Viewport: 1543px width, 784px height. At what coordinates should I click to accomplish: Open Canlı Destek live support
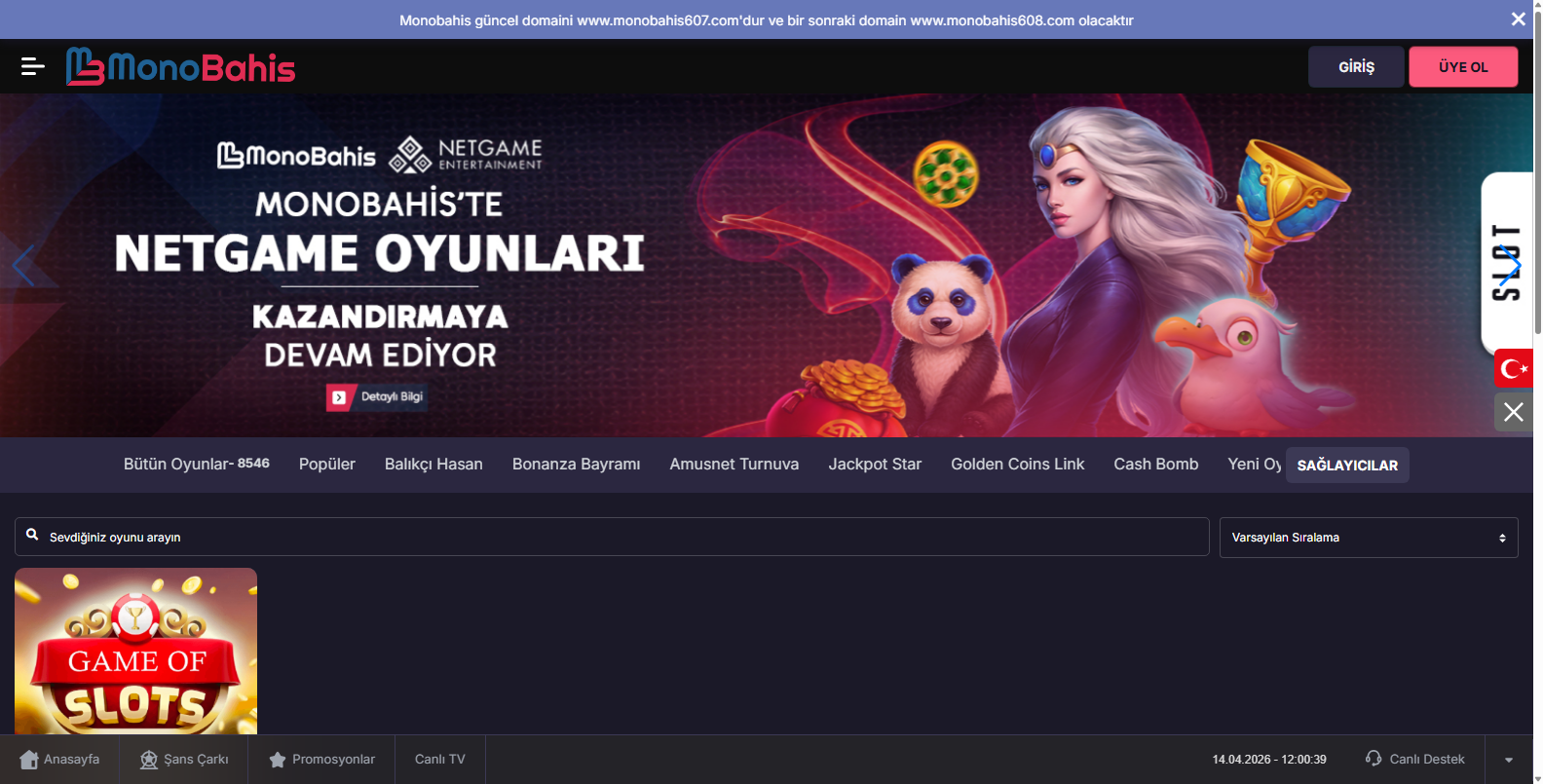click(x=1415, y=759)
